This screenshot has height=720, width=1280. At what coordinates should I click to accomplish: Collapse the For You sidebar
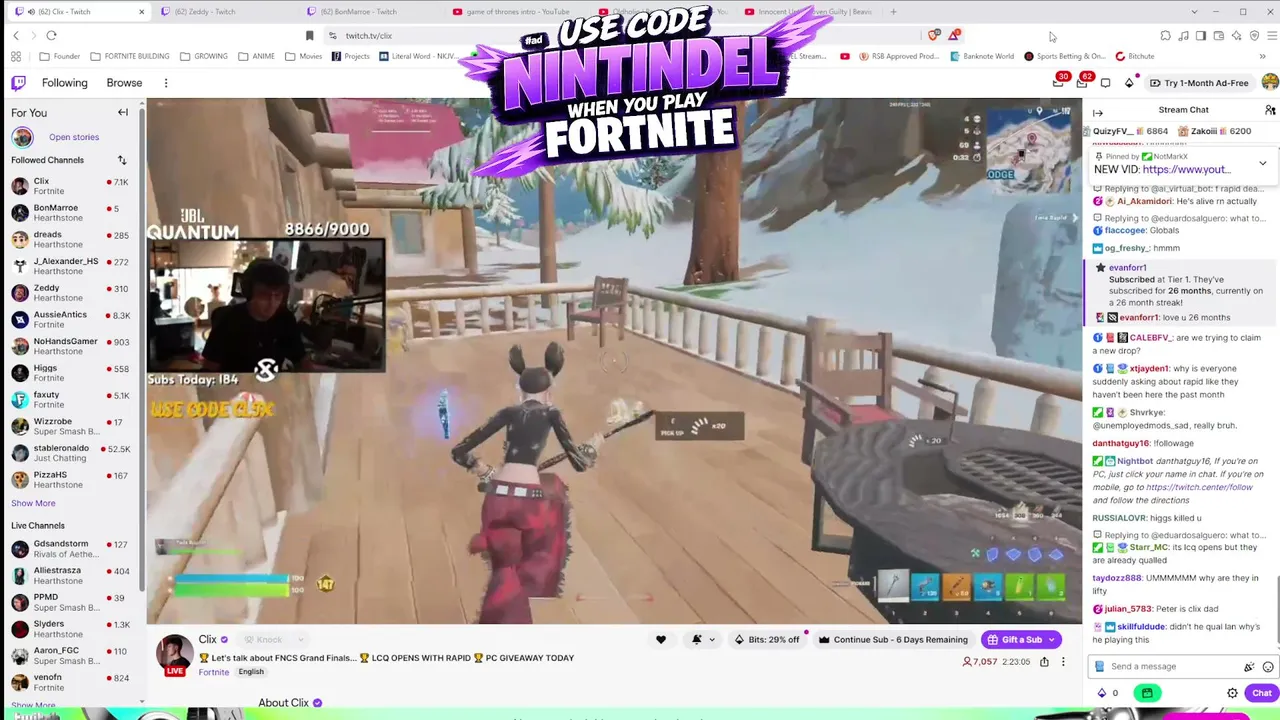[x=123, y=113]
